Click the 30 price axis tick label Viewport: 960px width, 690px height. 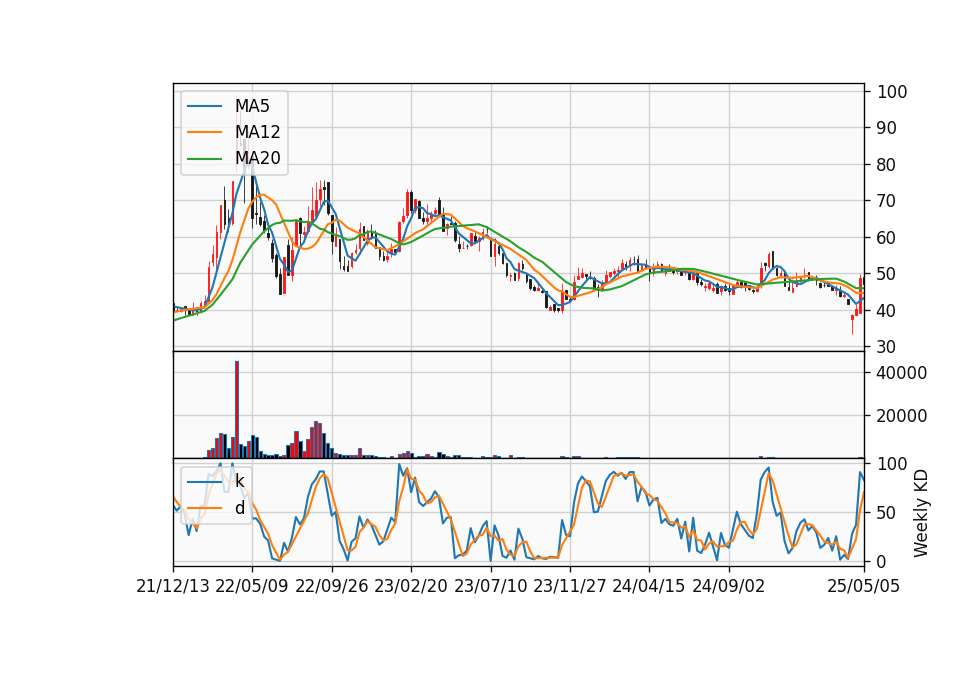pyautogui.click(x=887, y=347)
